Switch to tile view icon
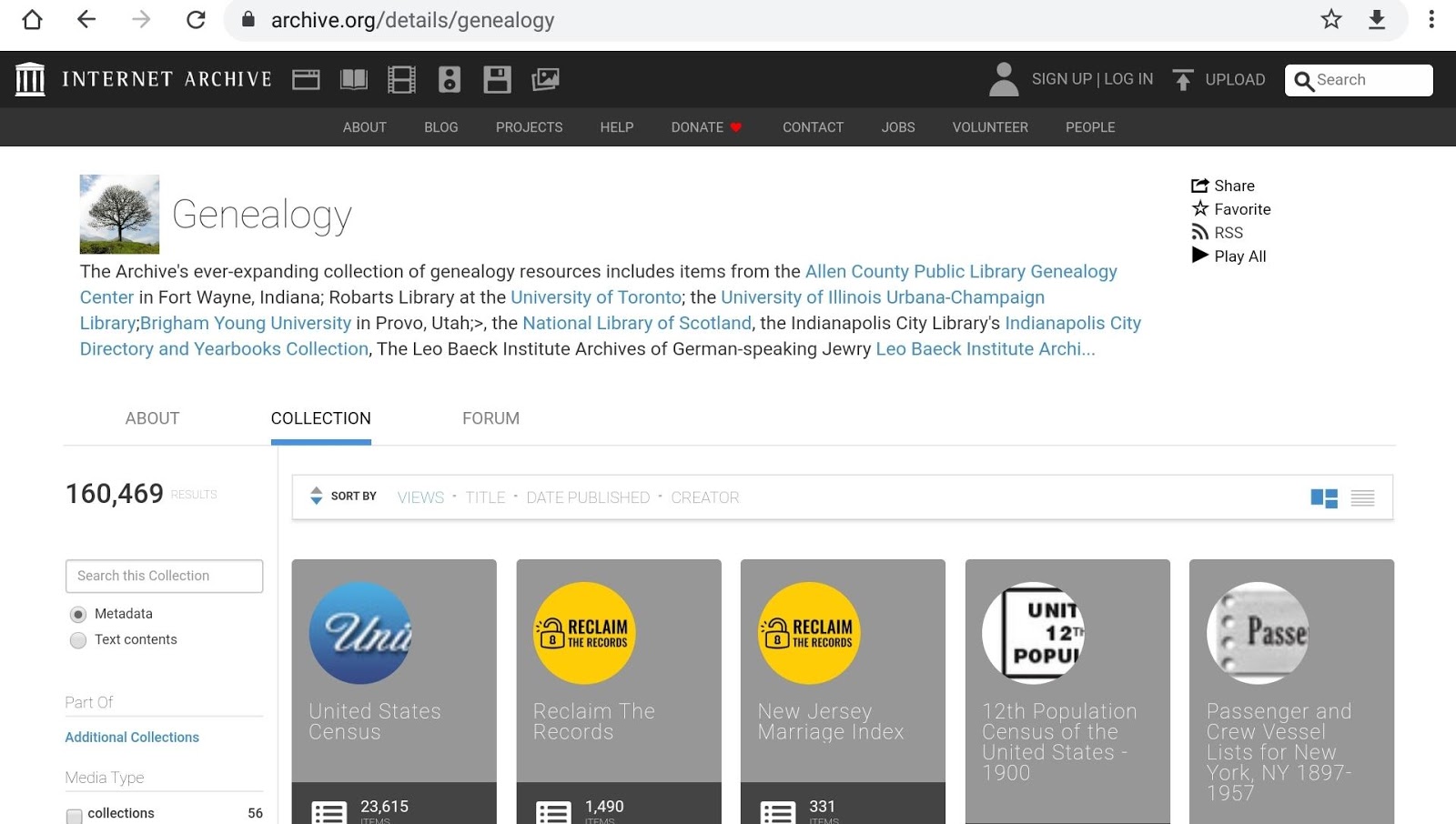Viewport: 1456px width, 824px height. (1324, 497)
